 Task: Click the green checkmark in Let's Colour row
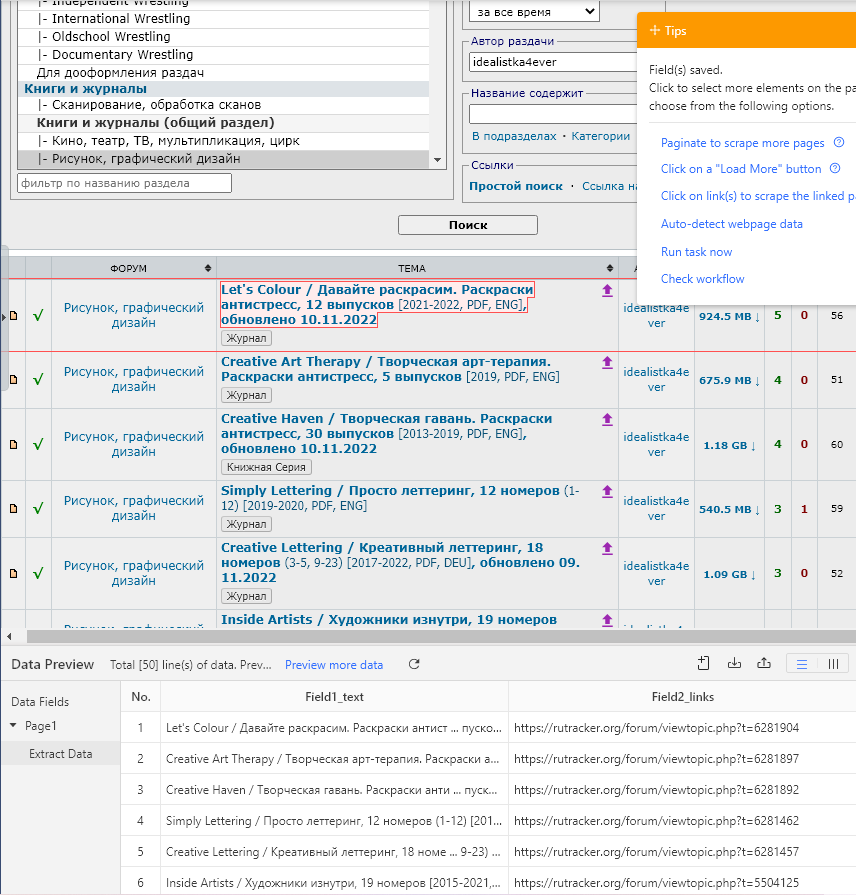click(38, 315)
